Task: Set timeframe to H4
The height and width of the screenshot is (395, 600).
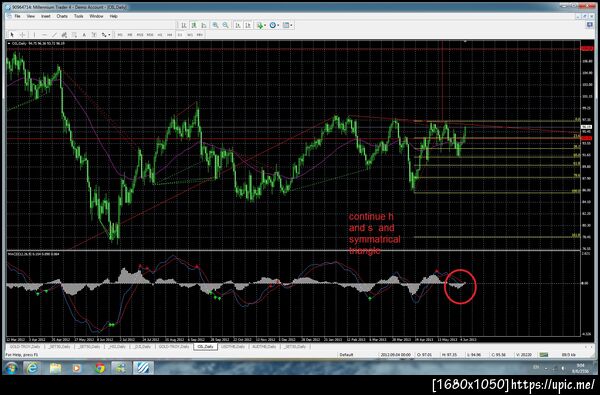Action: point(170,35)
